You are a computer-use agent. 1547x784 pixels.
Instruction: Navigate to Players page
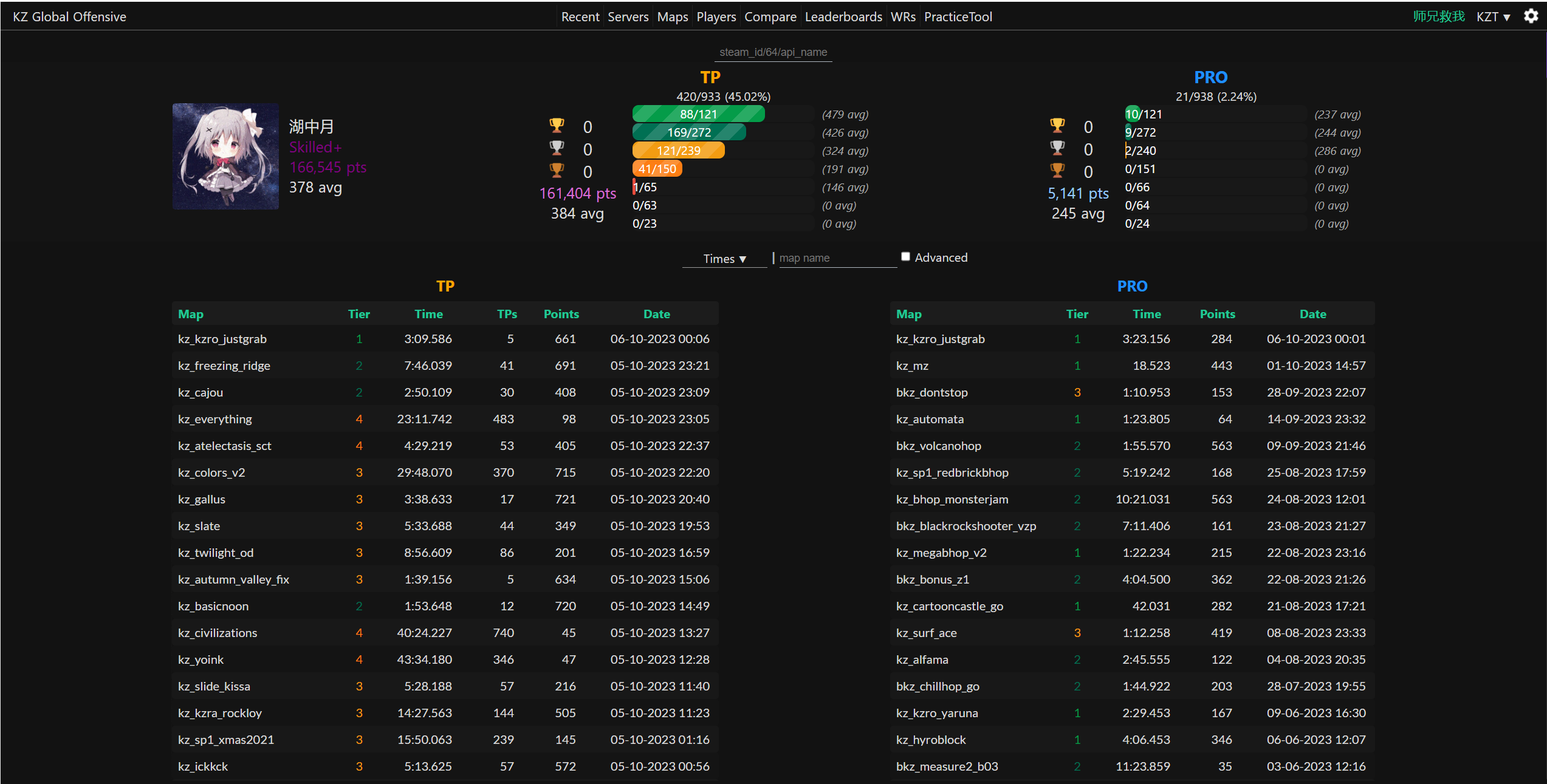tap(716, 17)
